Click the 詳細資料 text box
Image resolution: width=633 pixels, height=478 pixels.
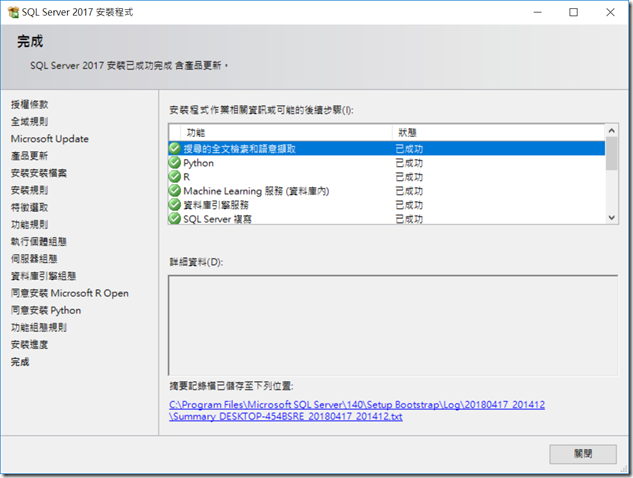point(393,325)
